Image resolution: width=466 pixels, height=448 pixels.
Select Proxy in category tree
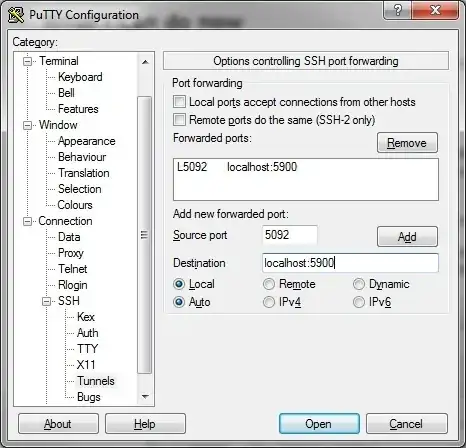coord(71,253)
